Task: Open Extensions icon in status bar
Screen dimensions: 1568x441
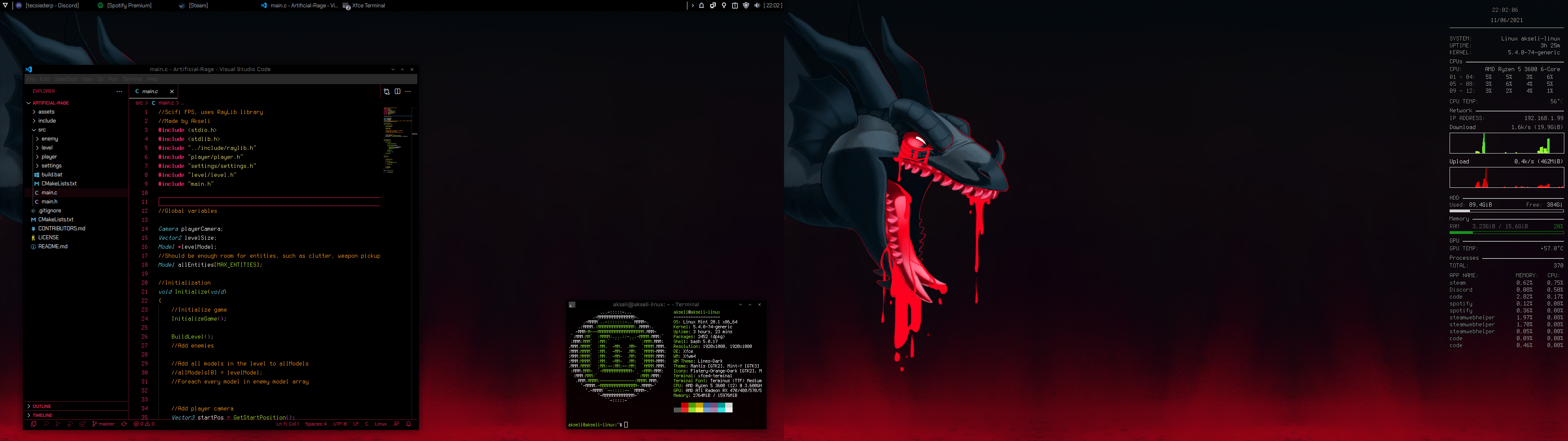Action: 82,424
